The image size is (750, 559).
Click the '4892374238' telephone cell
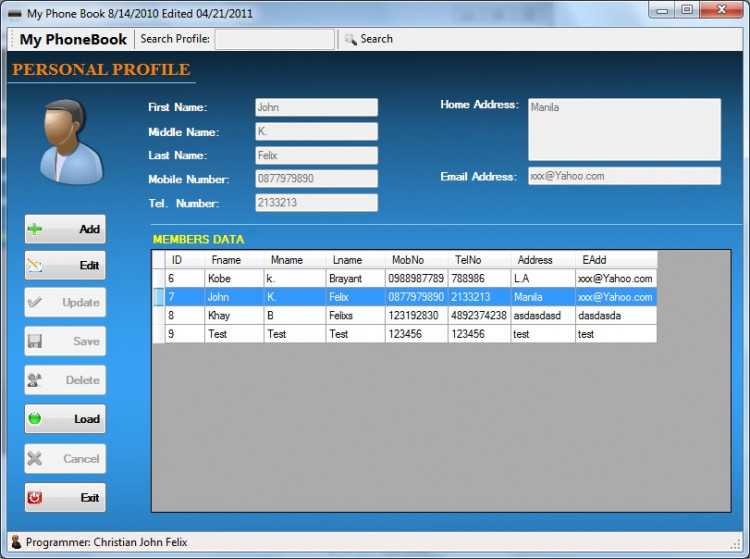point(479,316)
